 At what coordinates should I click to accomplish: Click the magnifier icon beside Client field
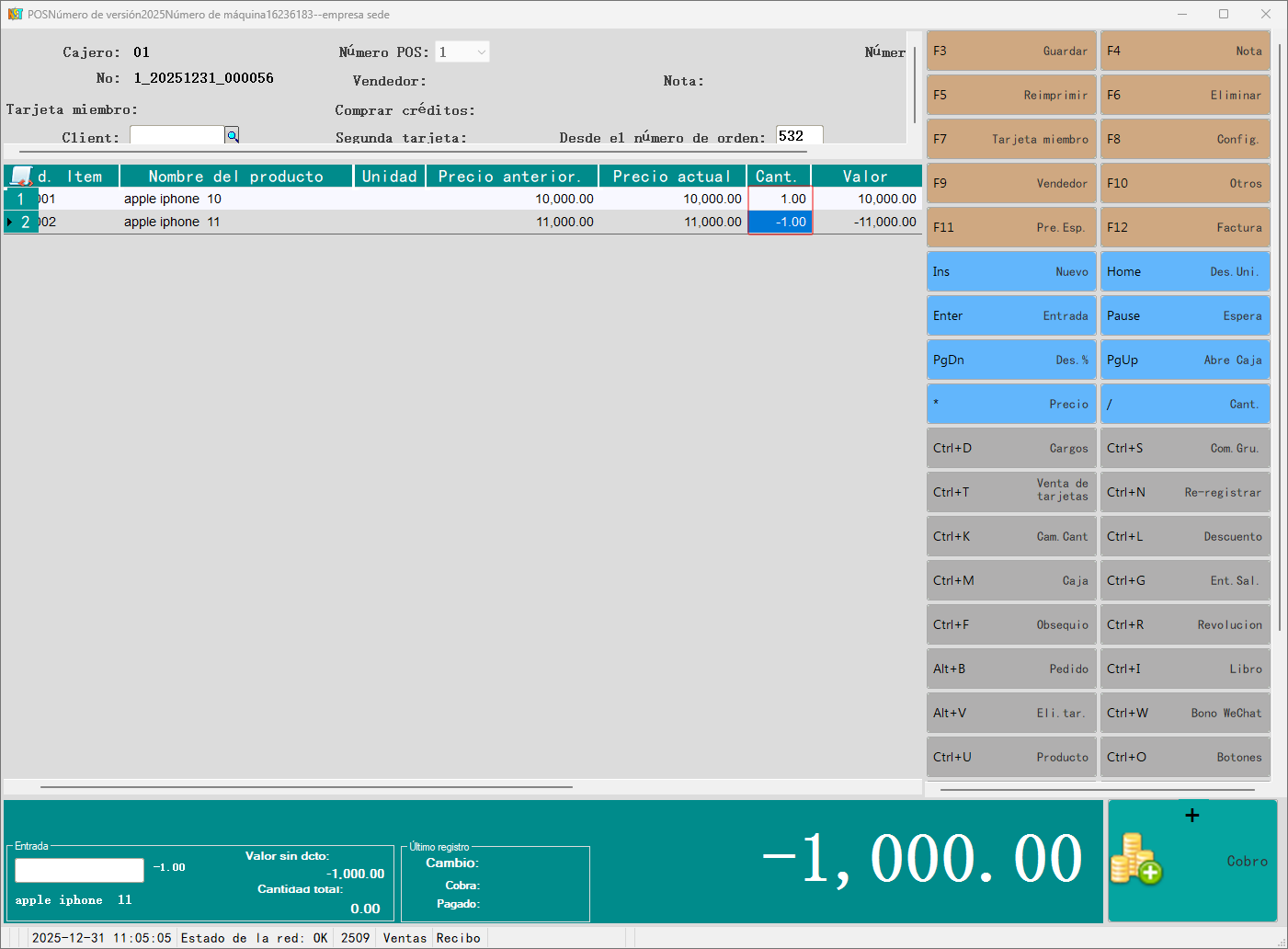[x=233, y=136]
